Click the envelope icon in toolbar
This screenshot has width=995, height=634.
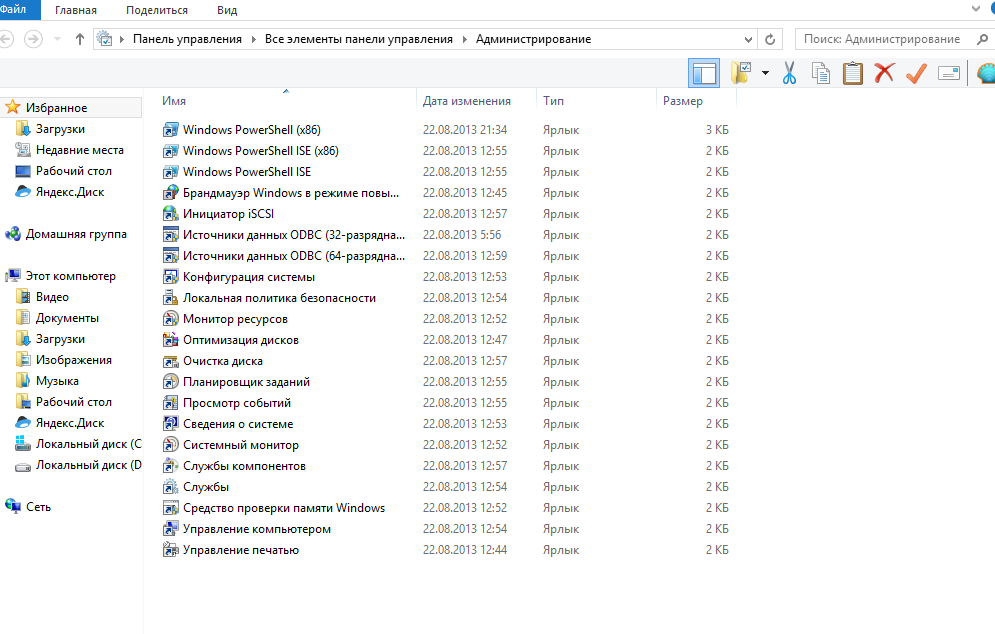click(x=949, y=74)
